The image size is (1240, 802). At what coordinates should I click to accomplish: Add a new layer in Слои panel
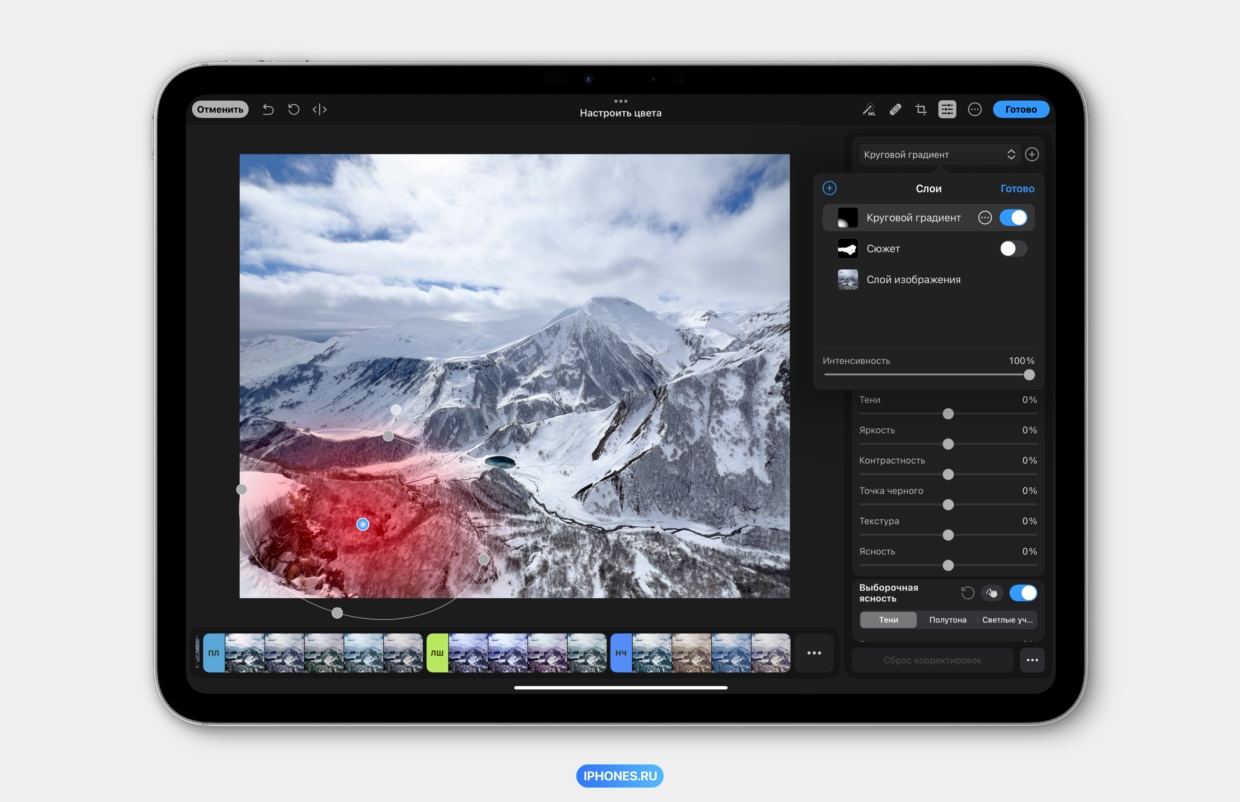[x=829, y=188]
